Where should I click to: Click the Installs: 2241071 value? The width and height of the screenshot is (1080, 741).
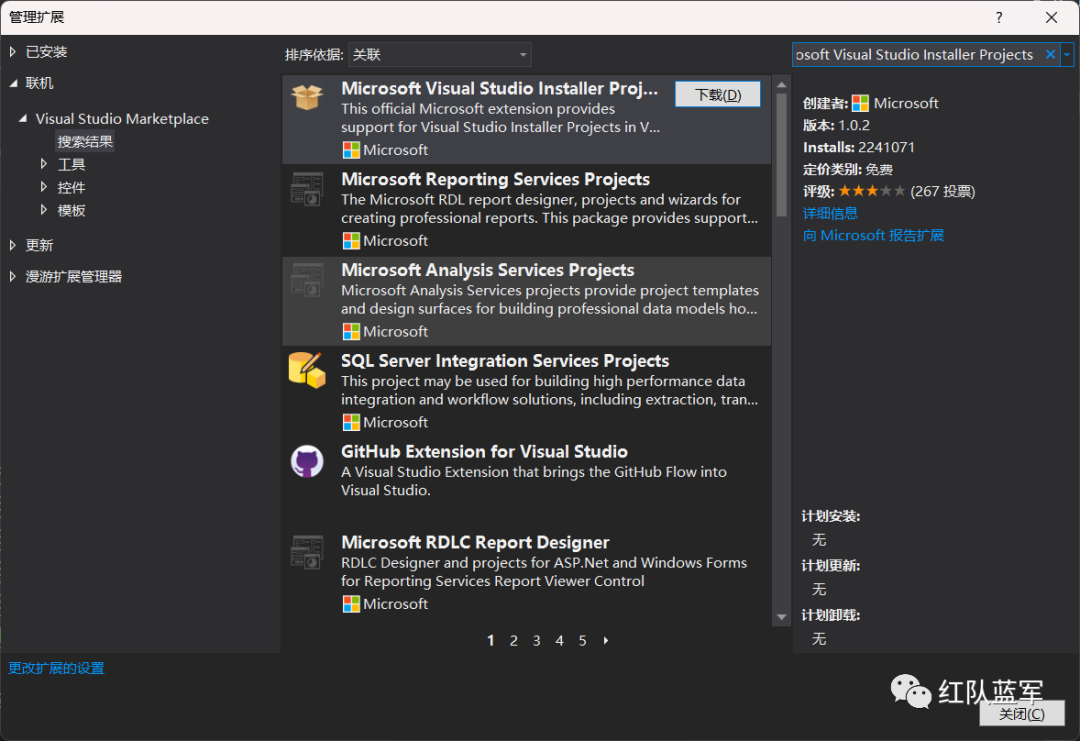click(859, 147)
